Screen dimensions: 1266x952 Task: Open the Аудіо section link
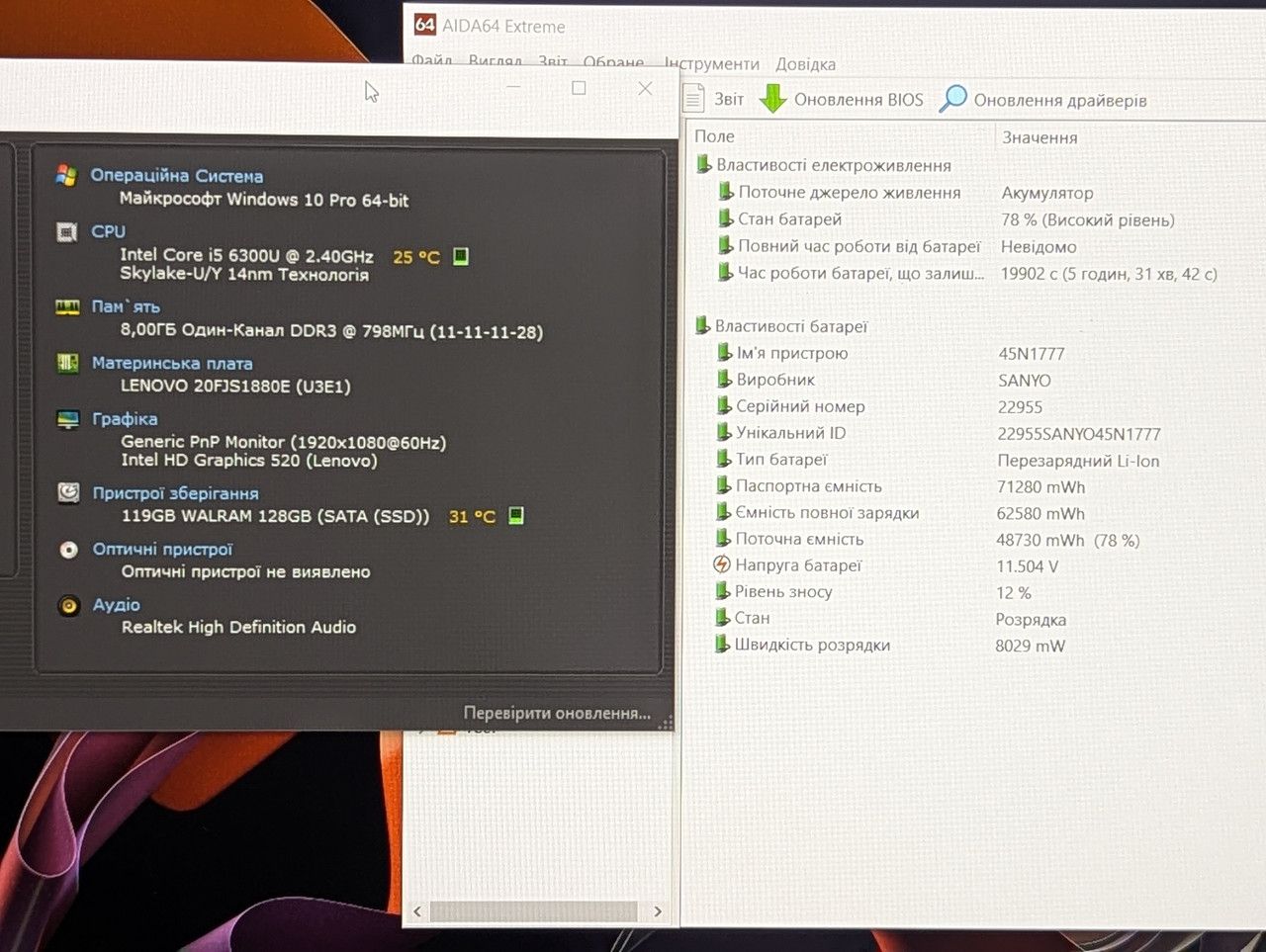pos(117,604)
